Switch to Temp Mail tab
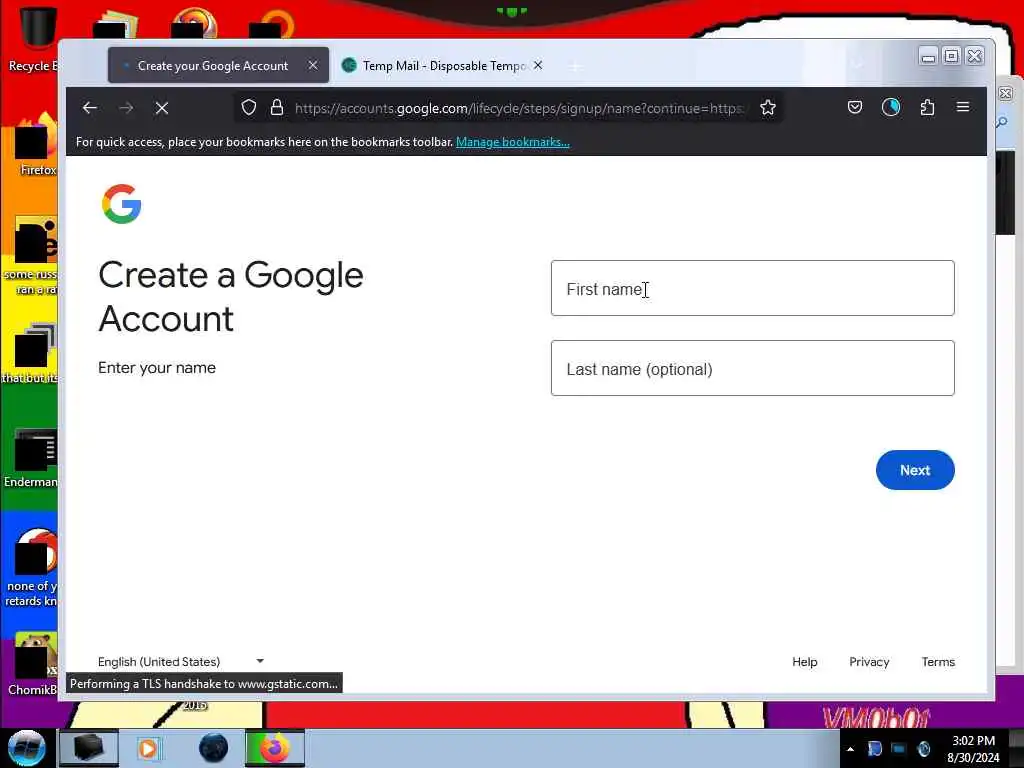Screen dimensions: 1024x768 (x=443, y=65)
